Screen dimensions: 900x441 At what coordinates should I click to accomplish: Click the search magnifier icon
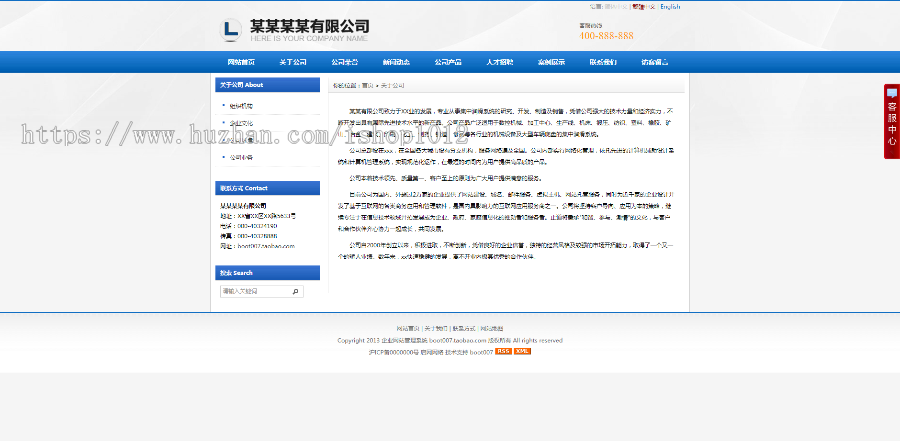[x=296, y=292]
